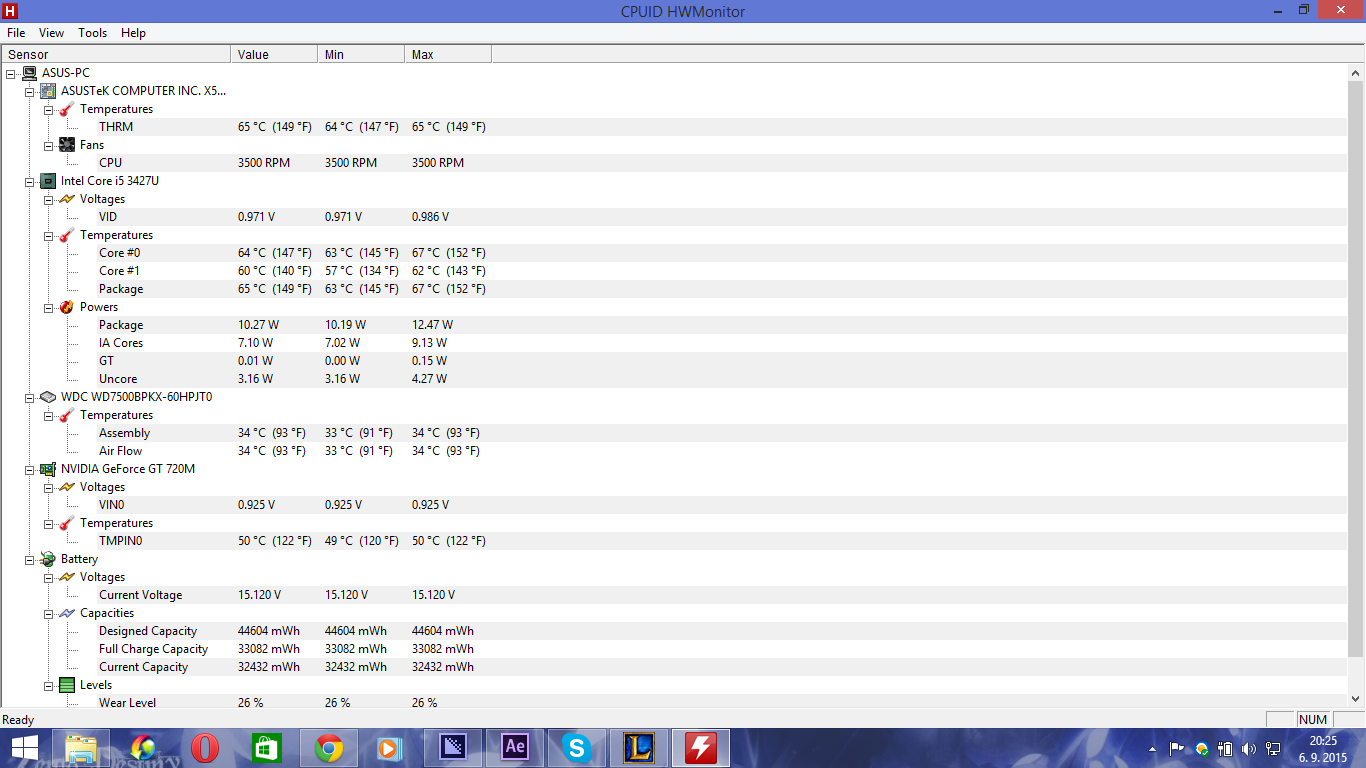The image size is (1366, 768).
Task: Click the Sensor column header
Action: point(116,54)
